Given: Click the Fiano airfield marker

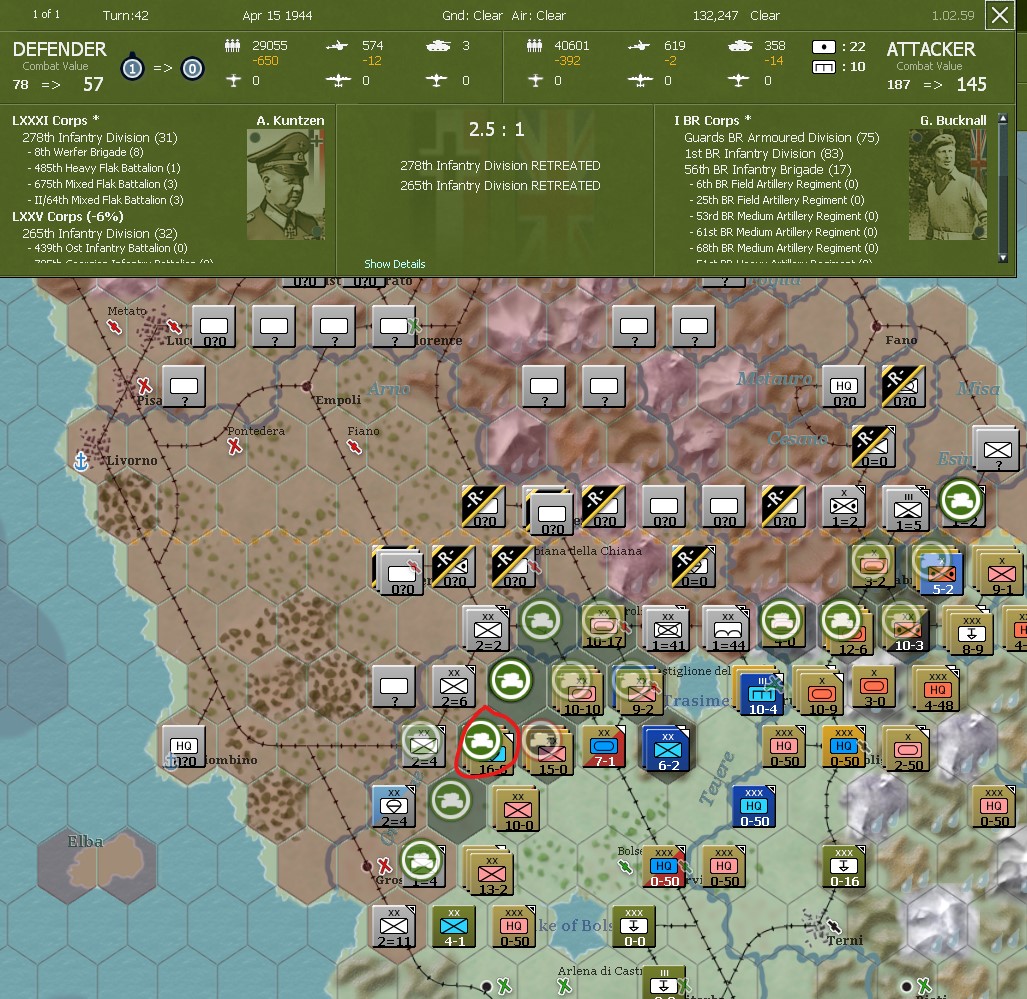Looking at the screenshot, I should (x=354, y=447).
